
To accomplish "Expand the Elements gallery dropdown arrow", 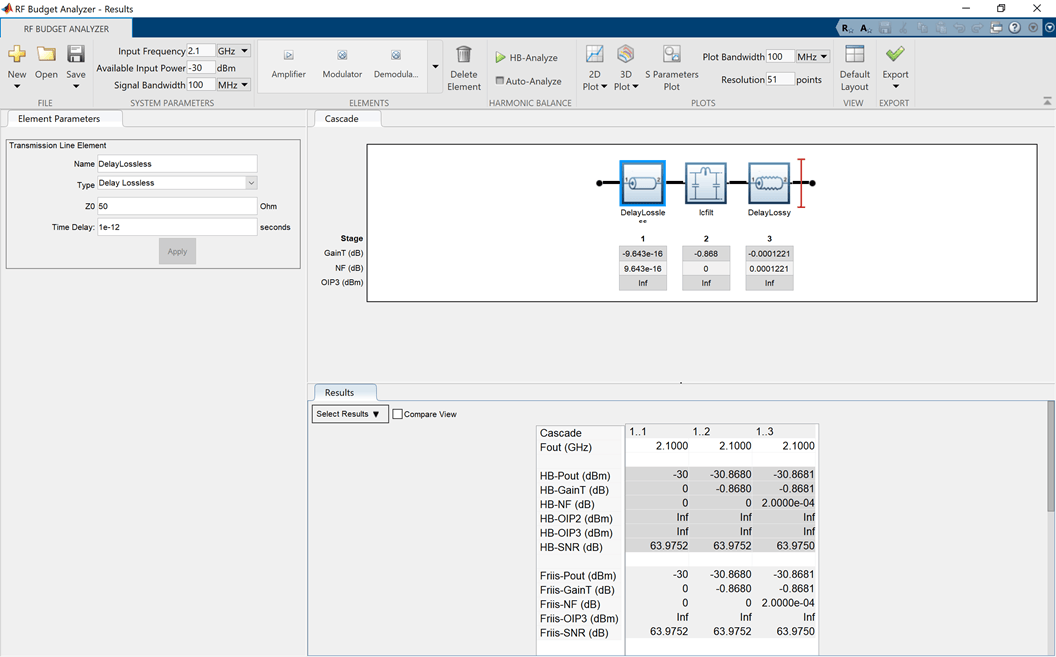I will pos(435,66).
